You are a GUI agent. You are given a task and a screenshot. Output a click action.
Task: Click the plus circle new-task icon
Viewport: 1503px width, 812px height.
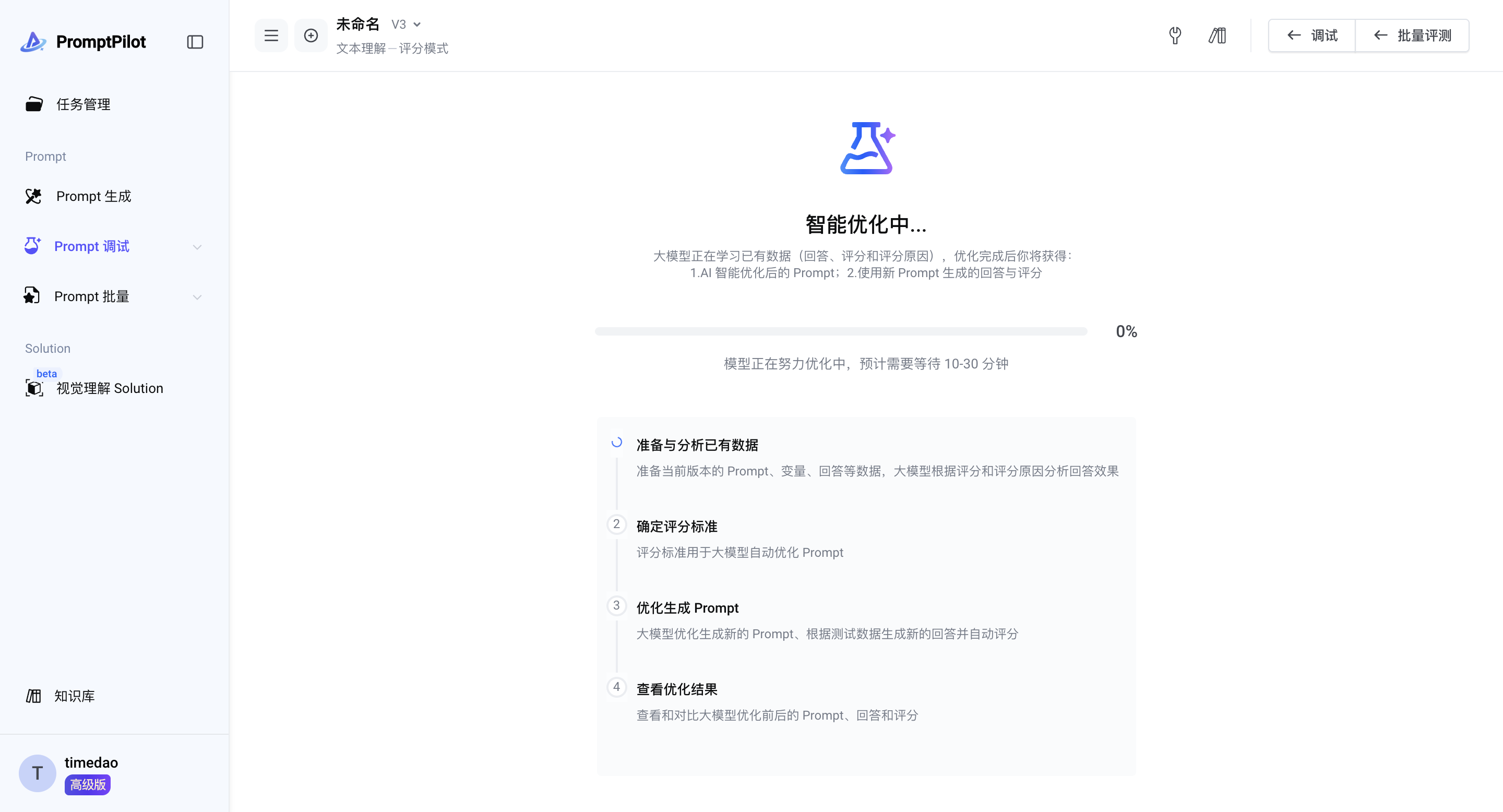[311, 35]
